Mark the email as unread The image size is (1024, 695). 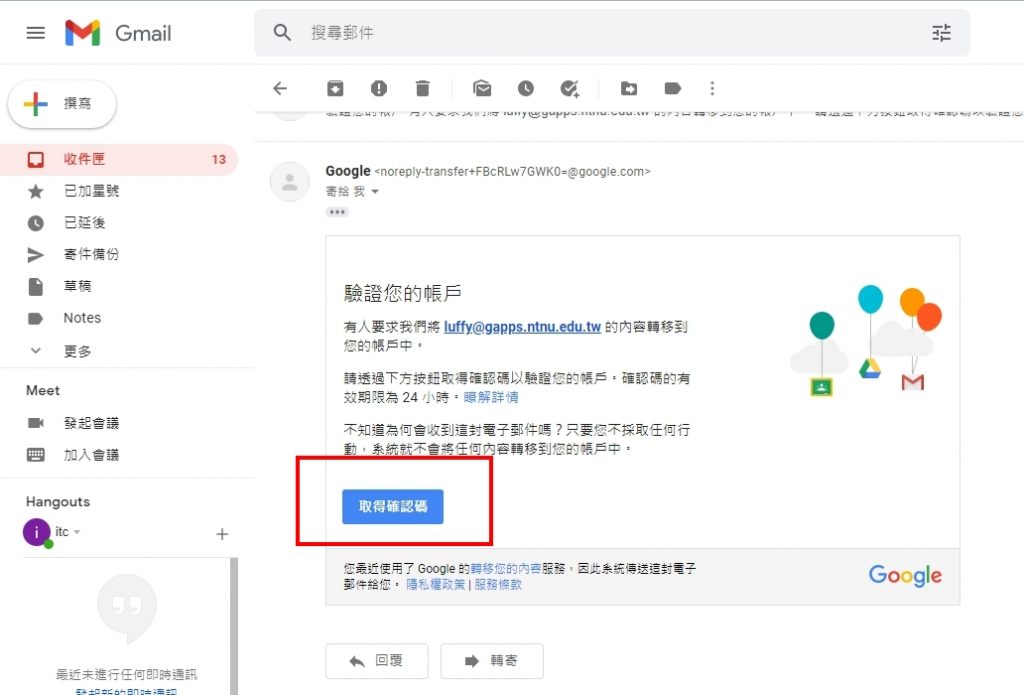(482, 88)
